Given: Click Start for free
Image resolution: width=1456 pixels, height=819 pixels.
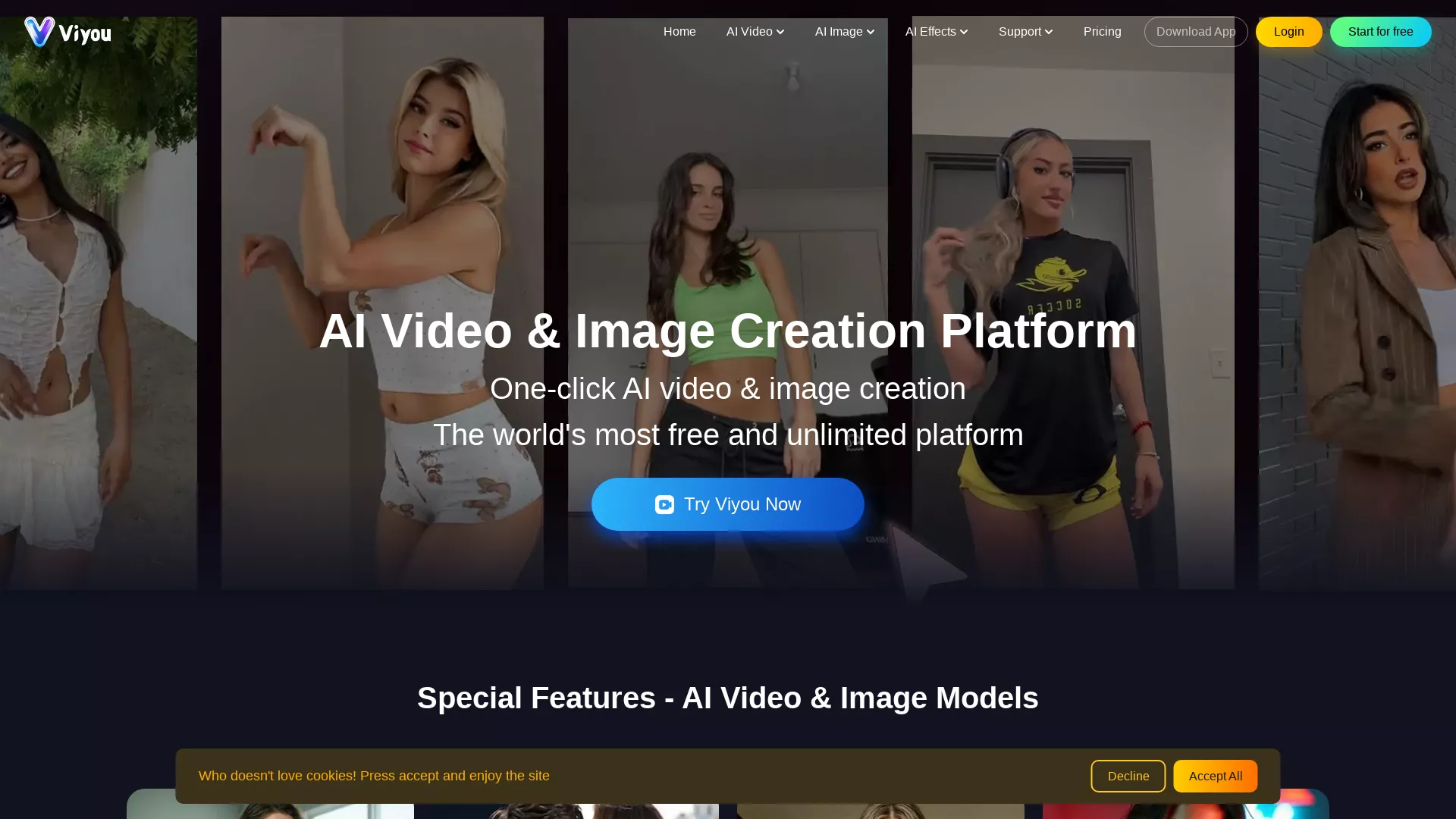Looking at the screenshot, I should pyautogui.click(x=1380, y=31).
